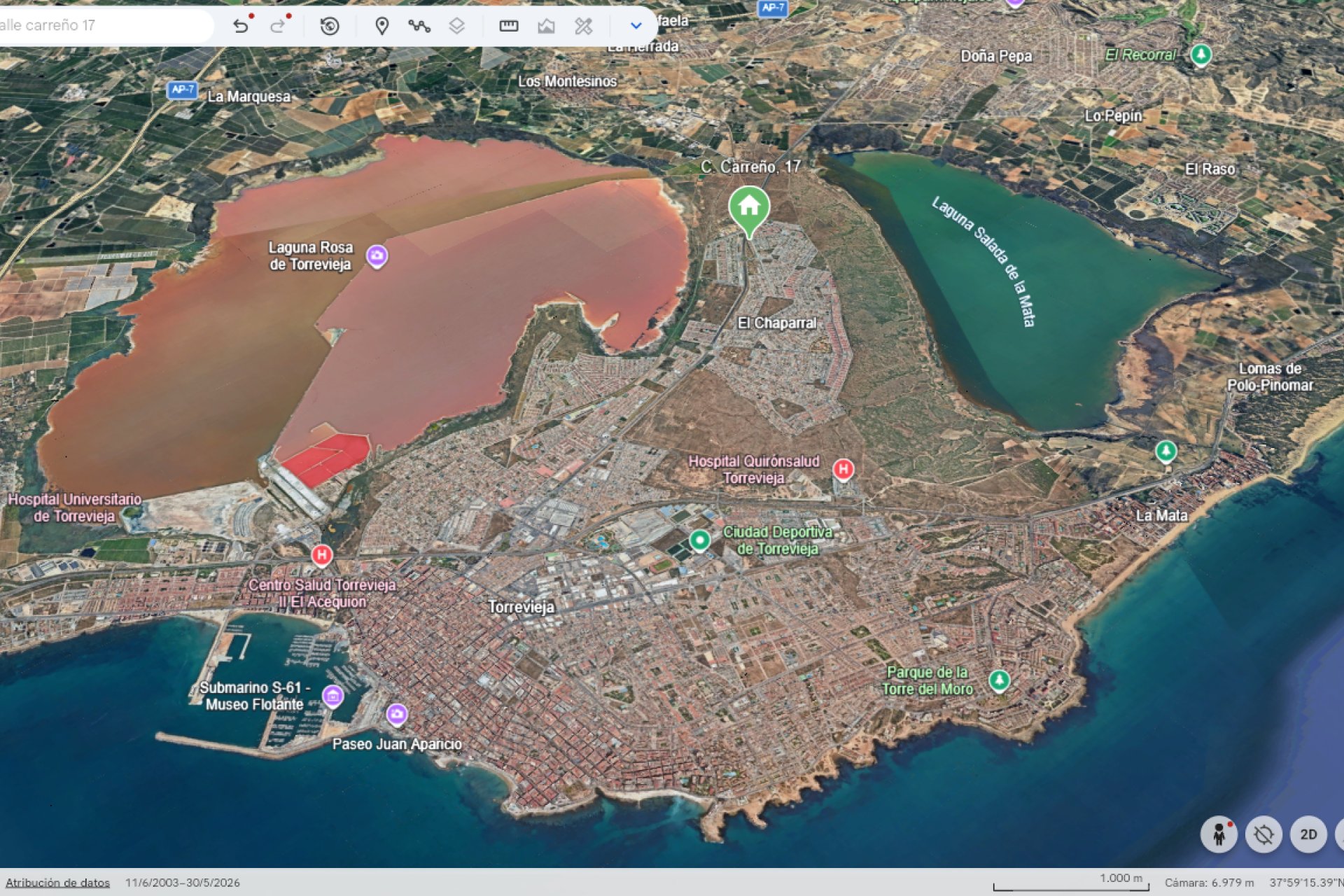
Task: Open Street View with the pegman icon
Action: pos(1219,834)
